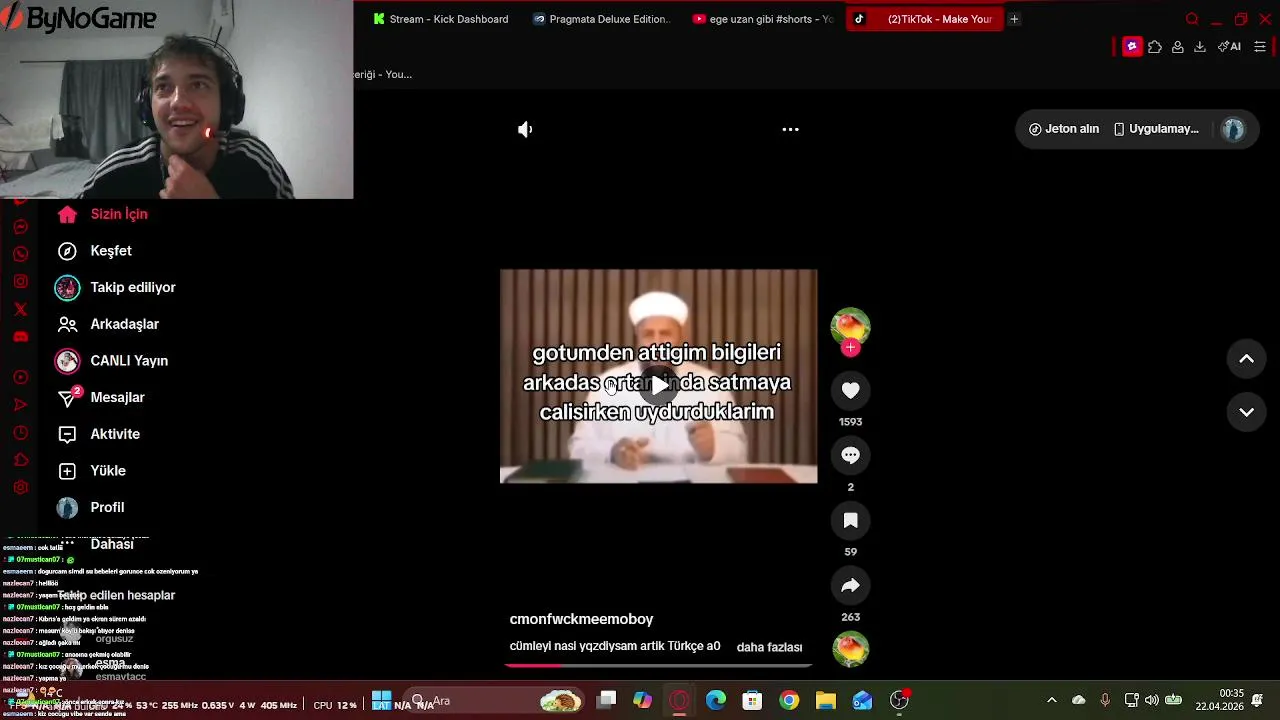Screen dimensions: 1280x720
Task: Open volume control in the system tray
Action: point(1152,700)
